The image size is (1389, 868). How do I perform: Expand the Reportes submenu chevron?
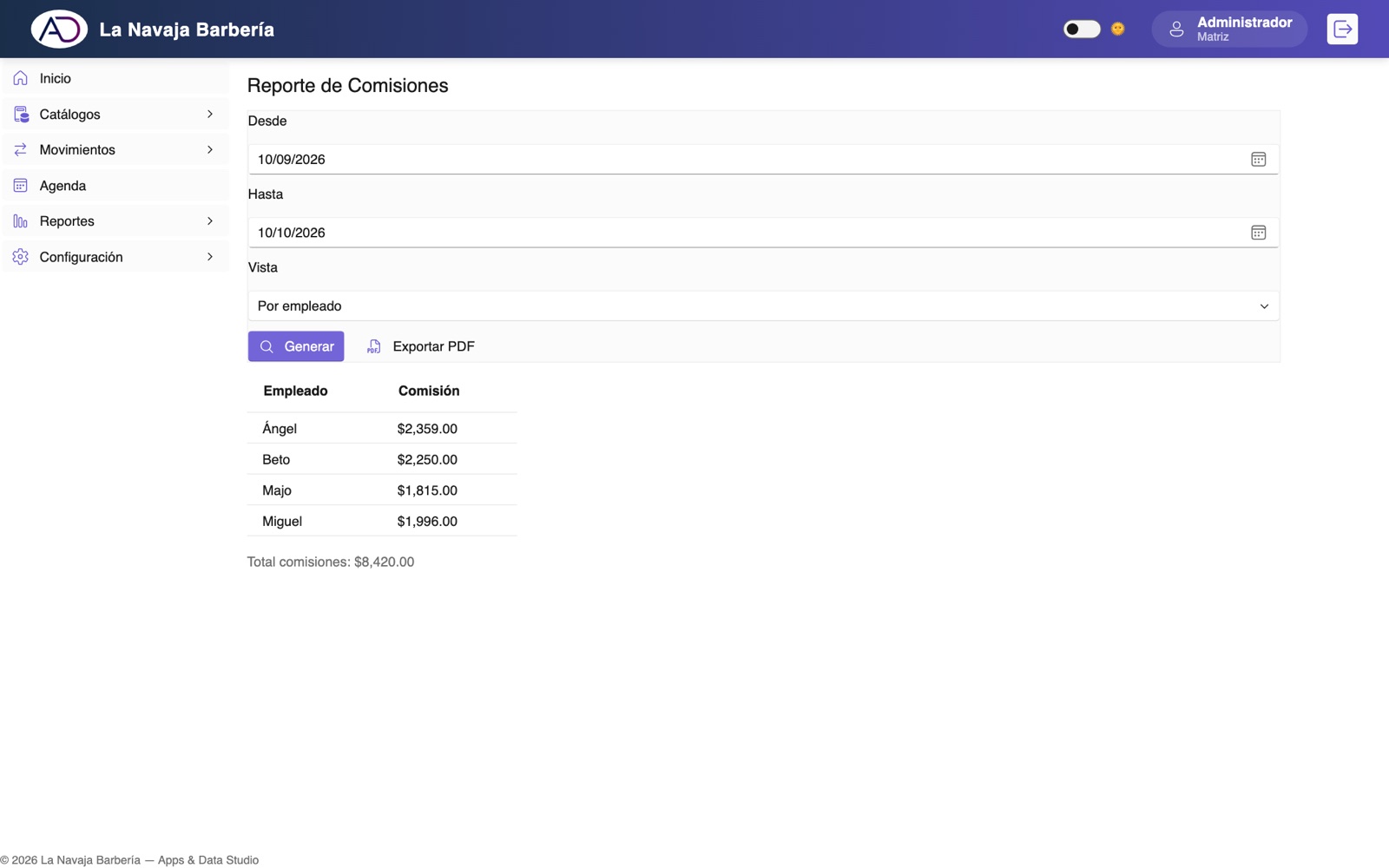pyautogui.click(x=210, y=221)
